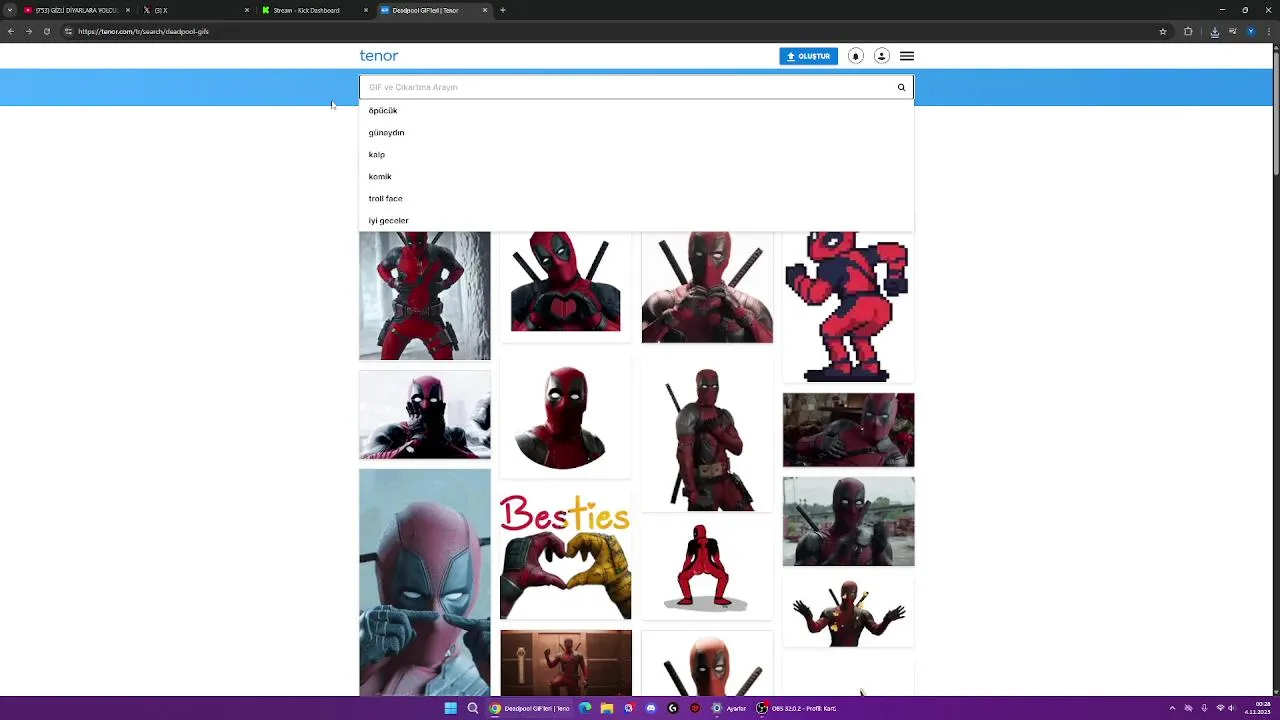Bookmark this page with star icon
This screenshot has width=1280, height=720.
1163,31
